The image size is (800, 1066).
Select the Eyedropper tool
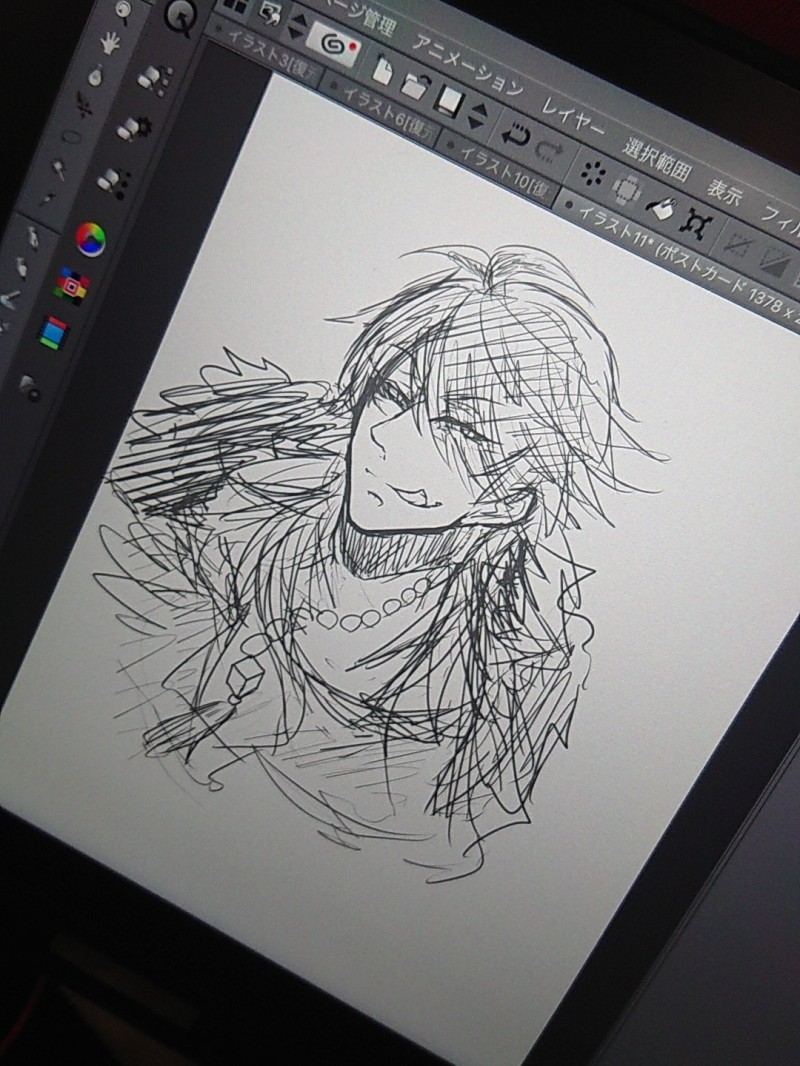tap(48, 199)
